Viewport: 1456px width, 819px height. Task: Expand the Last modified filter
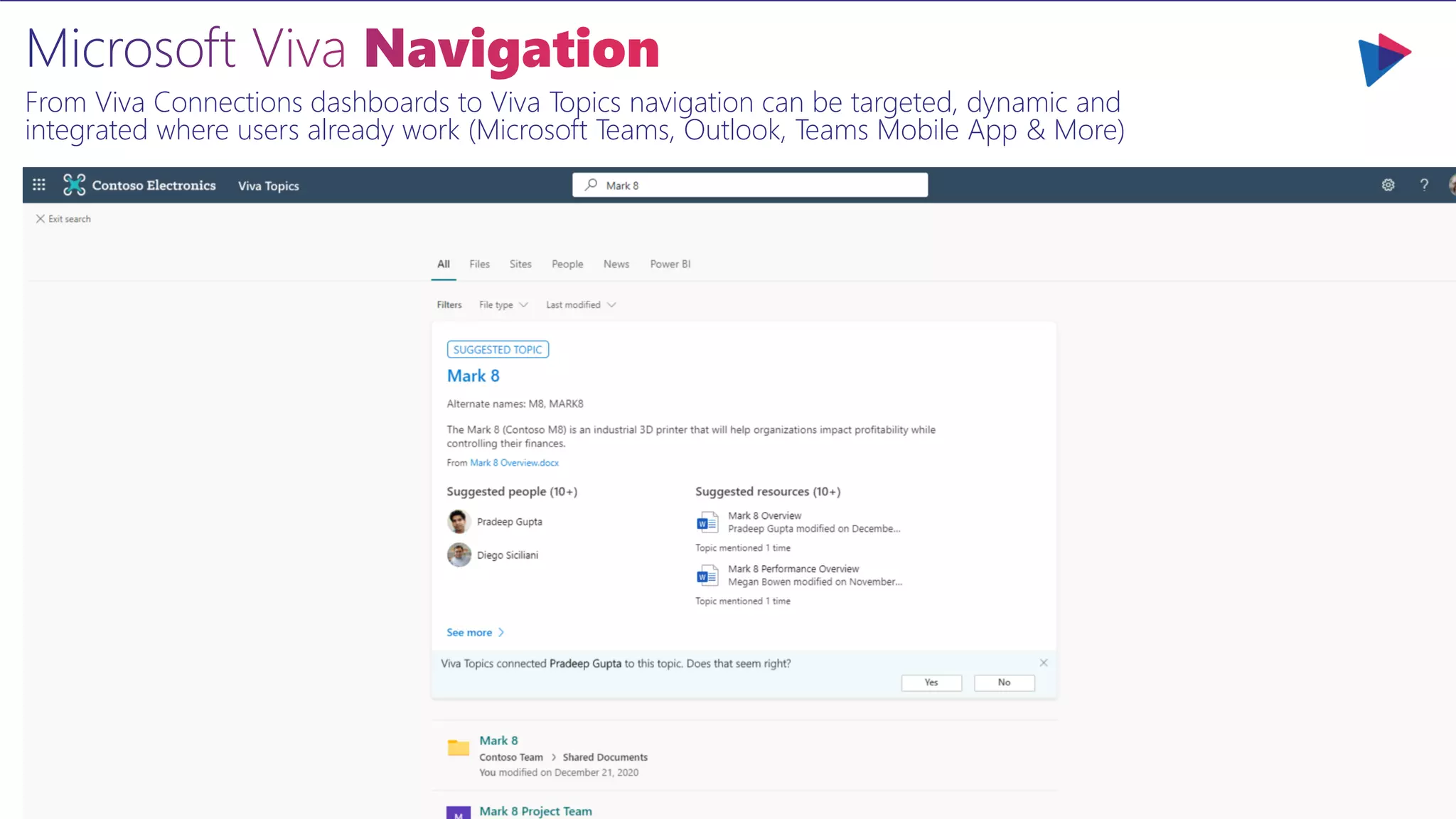point(581,304)
